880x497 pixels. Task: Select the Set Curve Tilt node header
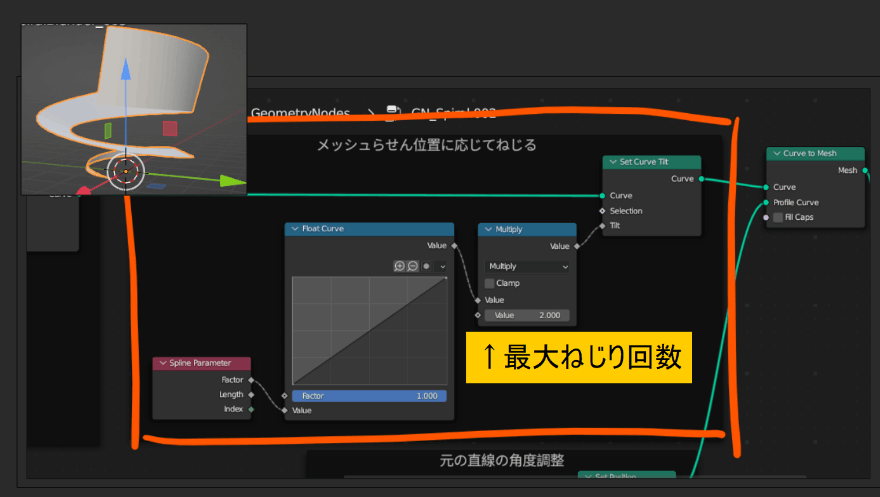[x=652, y=162]
